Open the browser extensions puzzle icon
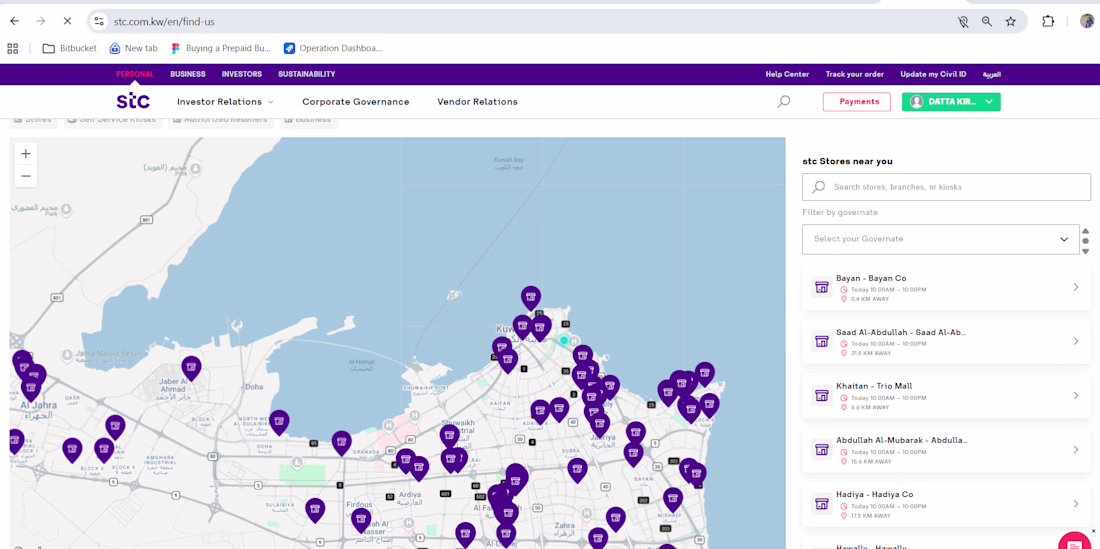The image size is (1100, 549). click(x=1048, y=21)
